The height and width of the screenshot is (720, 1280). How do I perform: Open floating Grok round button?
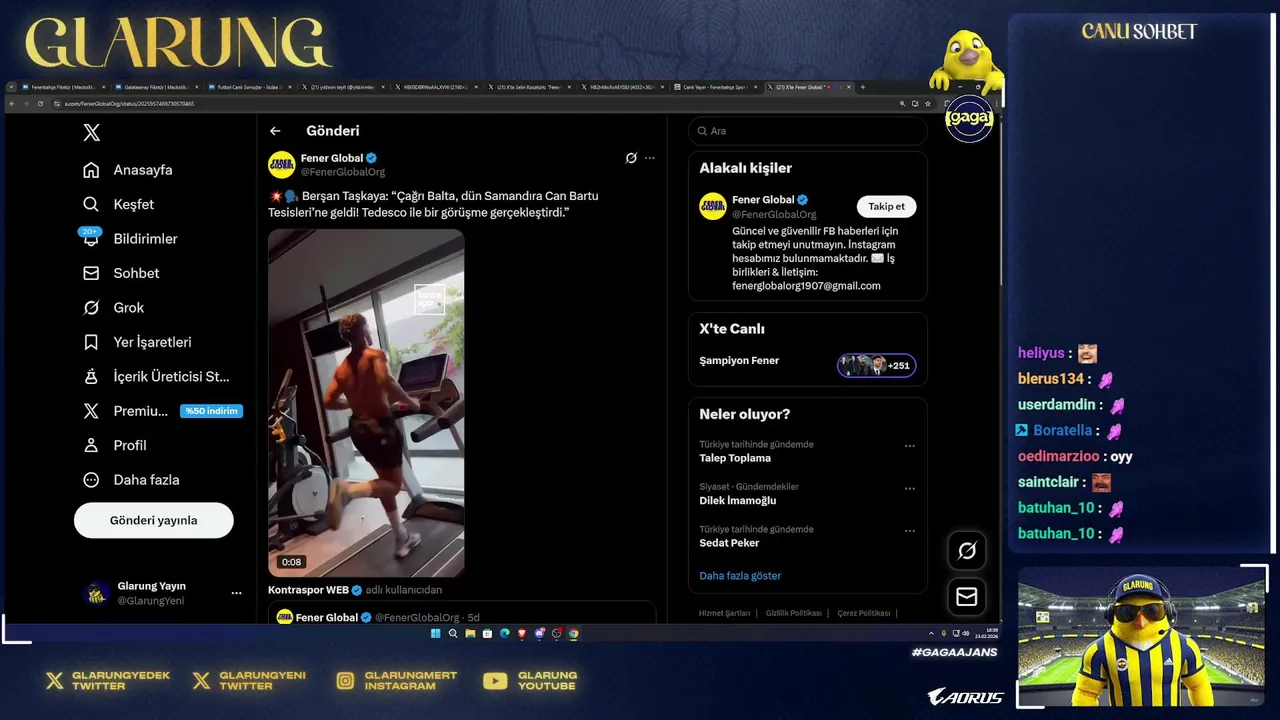pos(967,550)
